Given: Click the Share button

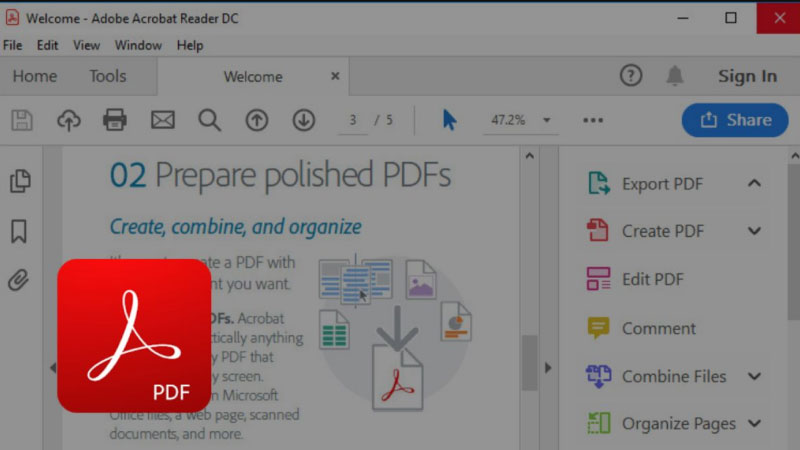Looking at the screenshot, I should [735, 120].
